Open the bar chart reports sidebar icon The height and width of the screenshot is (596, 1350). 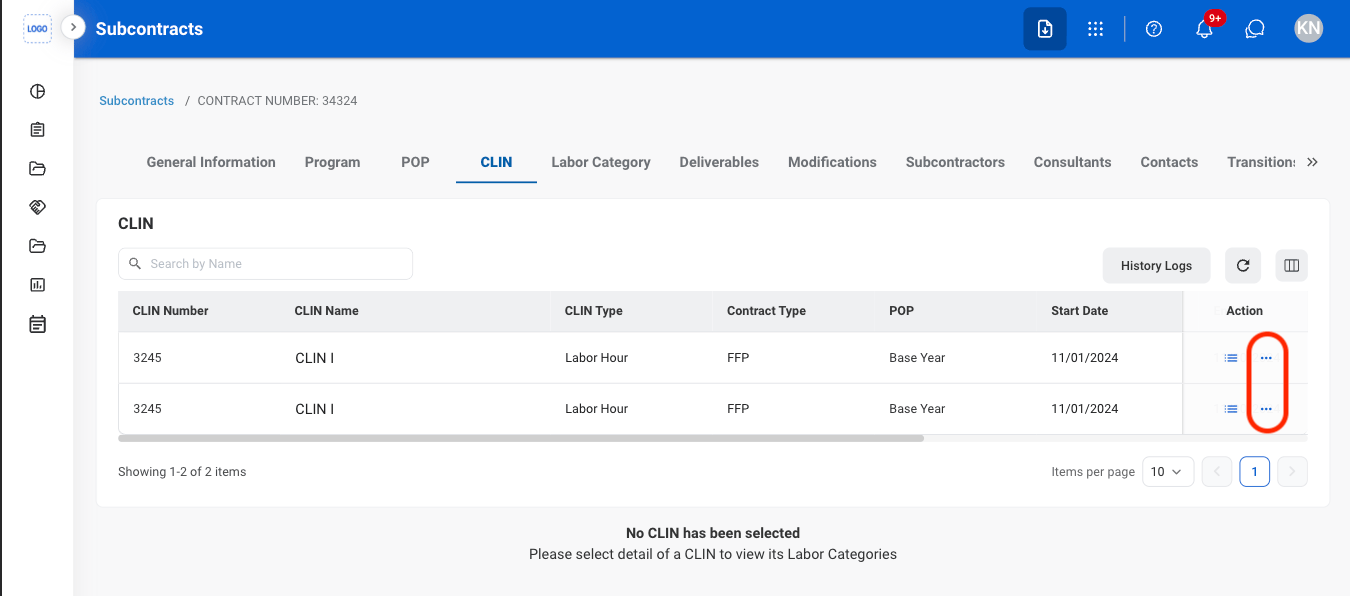pos(38,285)
